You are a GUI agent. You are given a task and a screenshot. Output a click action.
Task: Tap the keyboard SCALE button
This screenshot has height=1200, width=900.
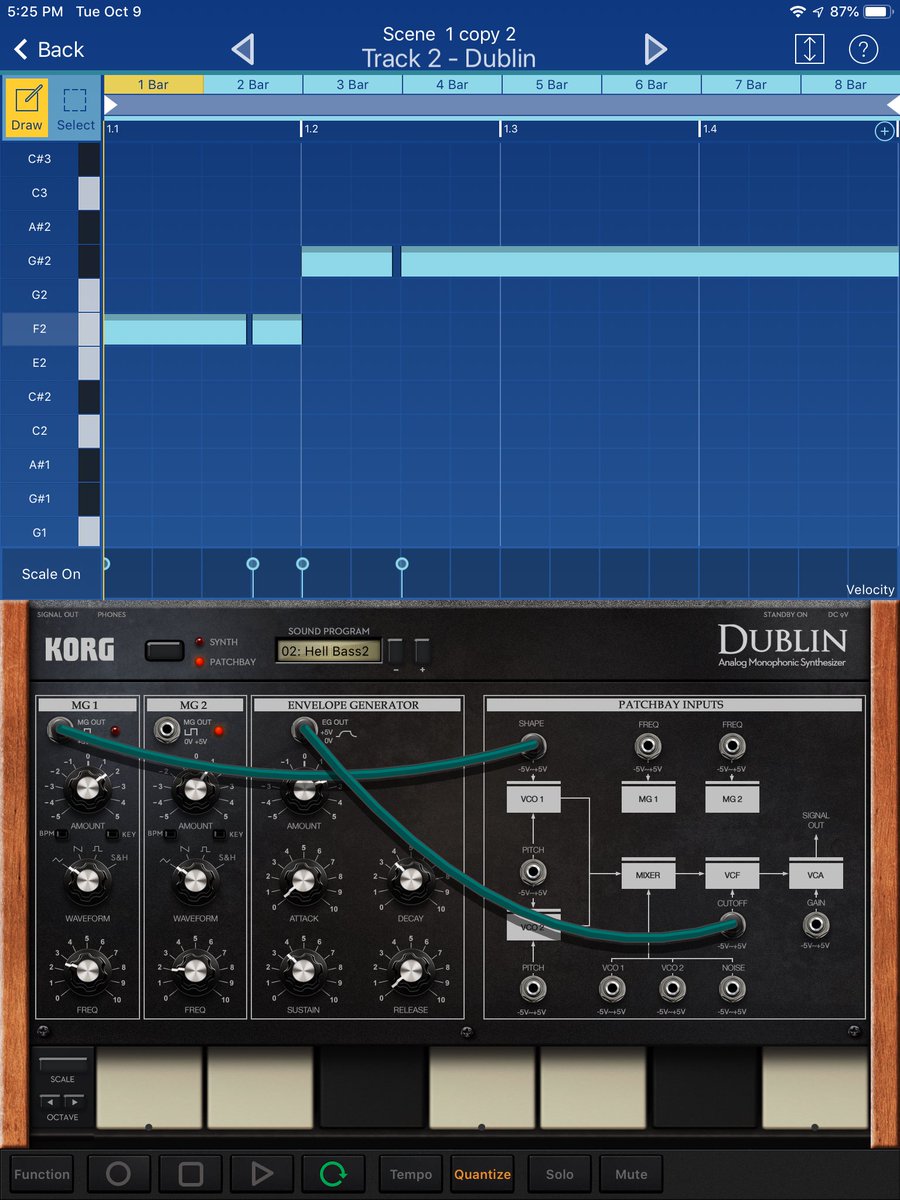[62, 1065]
